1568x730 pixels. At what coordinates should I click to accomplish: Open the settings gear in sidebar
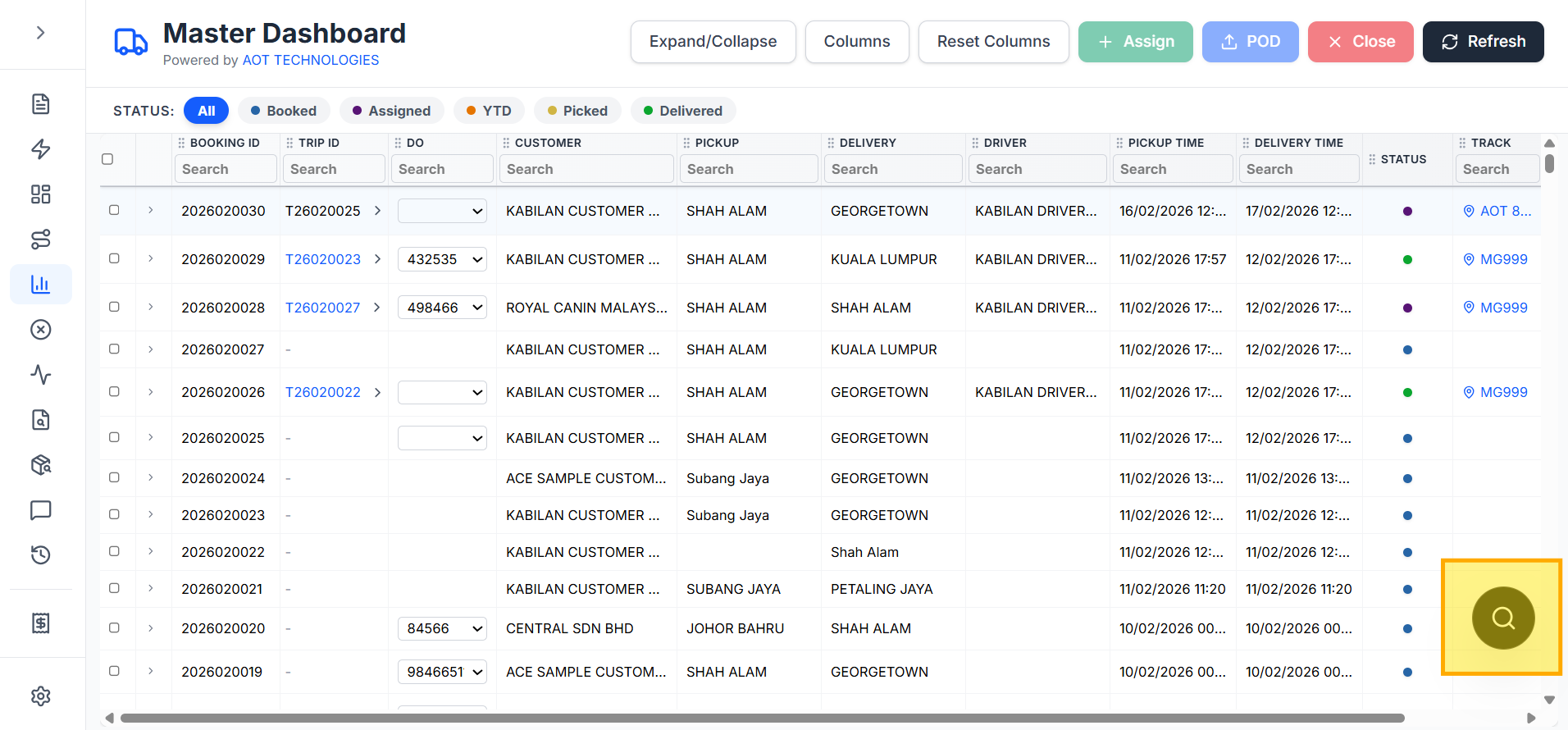coord(40,696)
